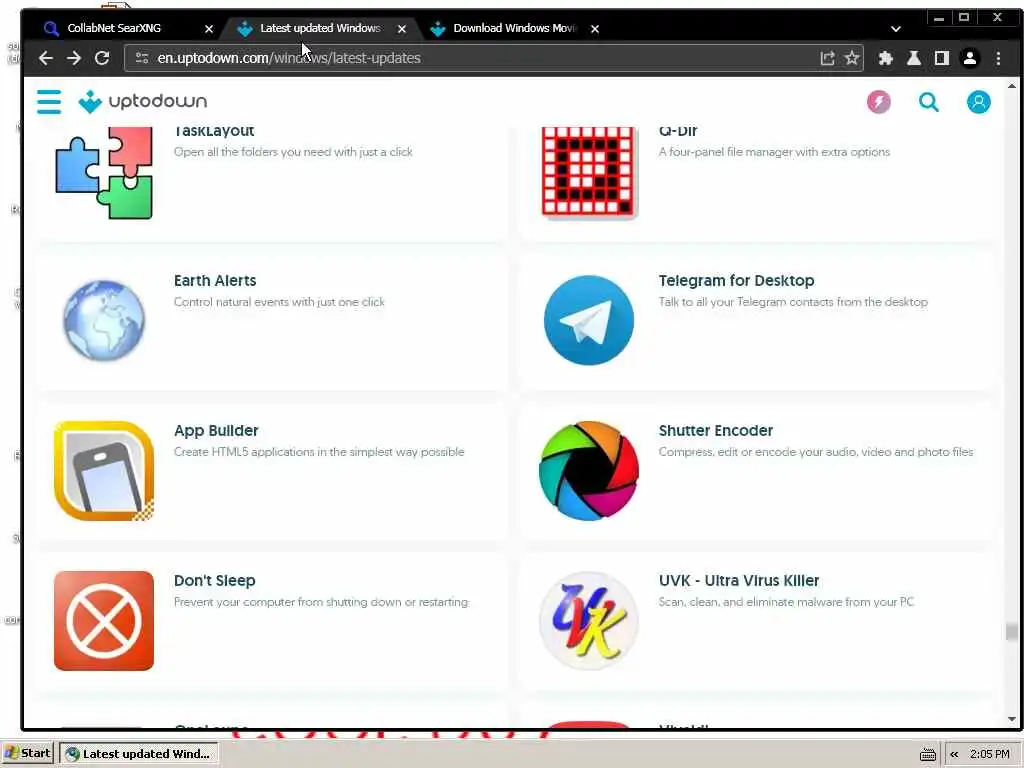Click the App Builder phone icon
The width and height of the screenshot is (1024, 768).
click(104, 470)
